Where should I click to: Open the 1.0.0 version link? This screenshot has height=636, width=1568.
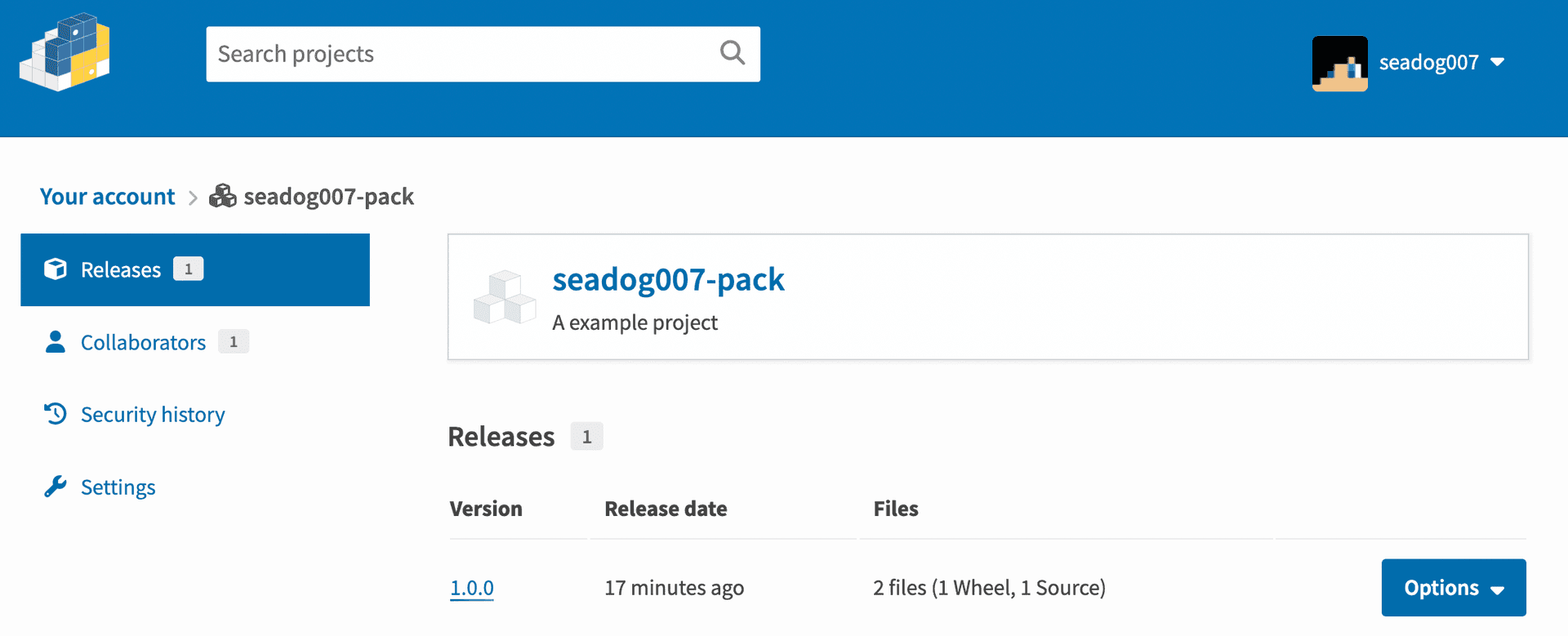[472, 588]
